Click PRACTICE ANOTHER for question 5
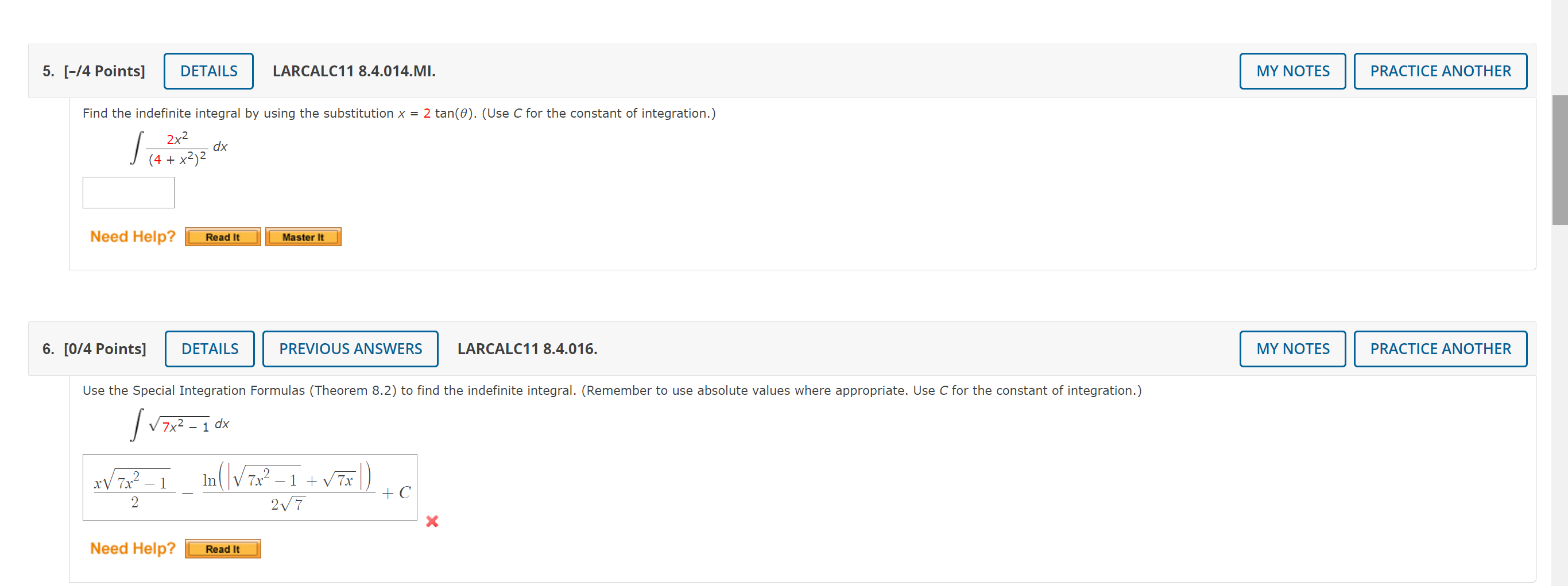The image size is (1568, 586). [x=1440, y=71]
